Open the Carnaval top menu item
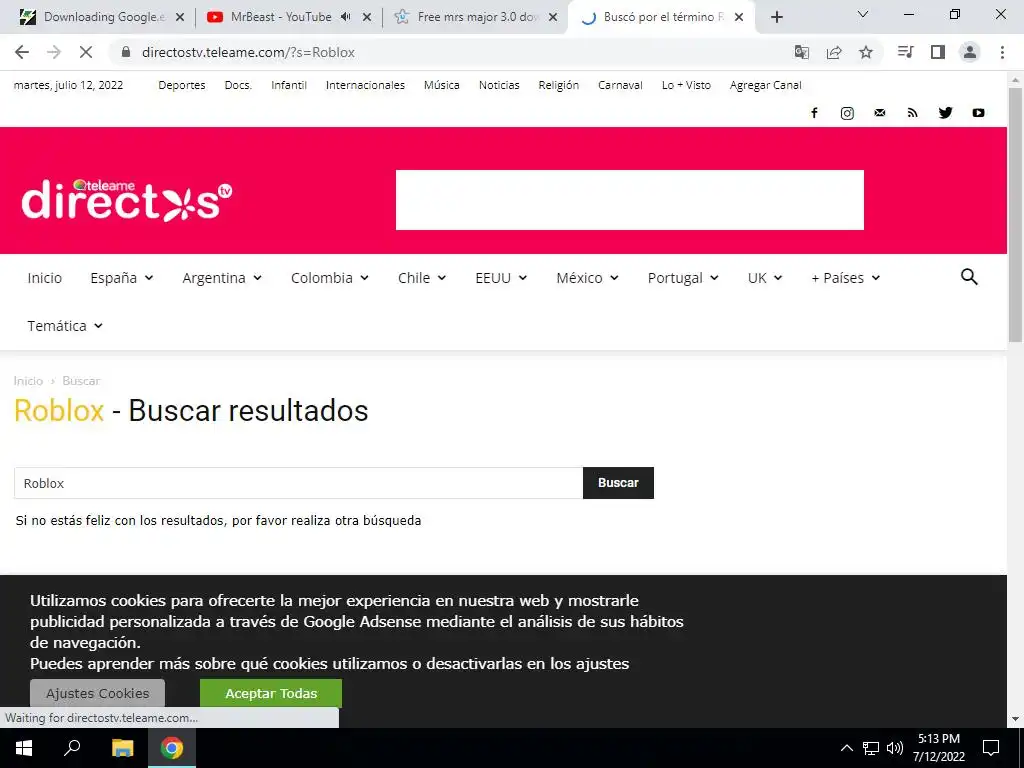1024x768 pixels. (620, 85)
